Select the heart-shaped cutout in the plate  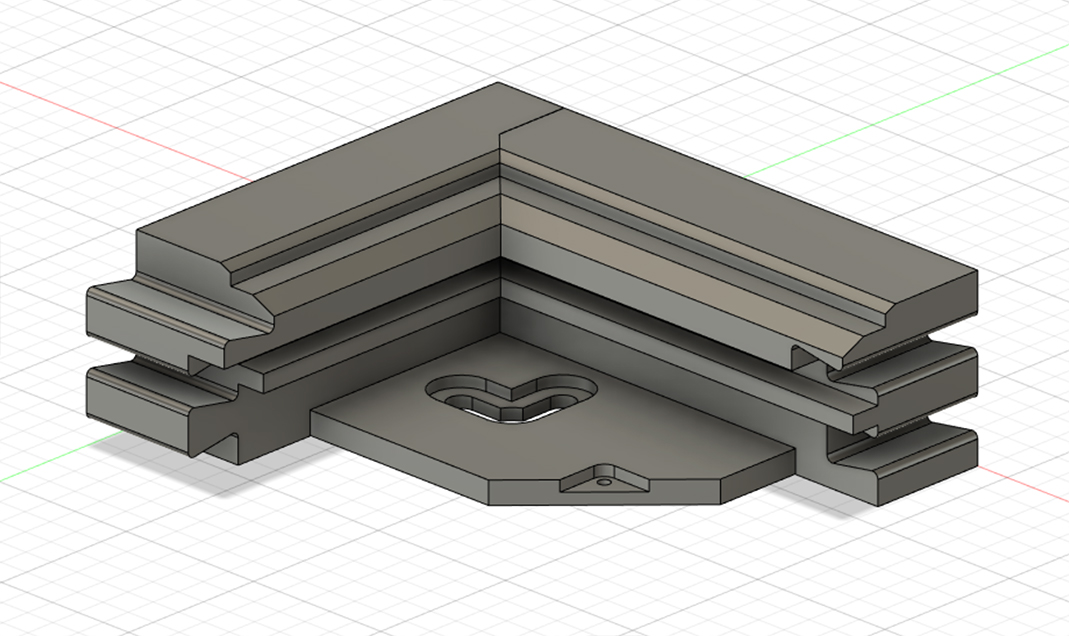[511, 397]
